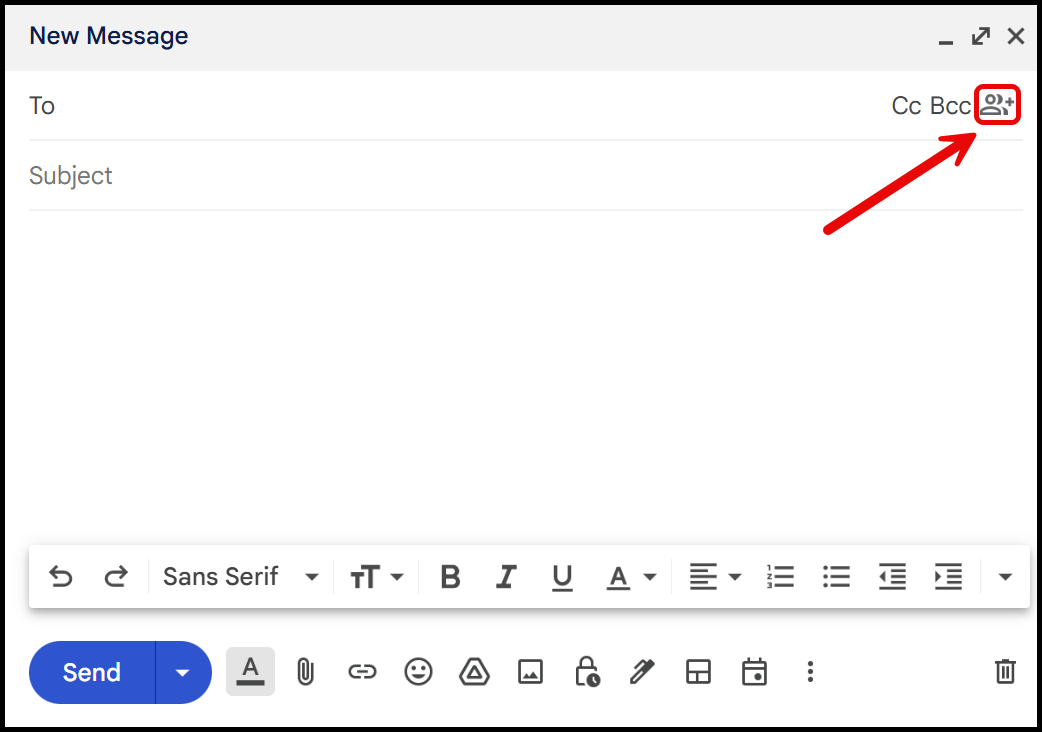1042x732 pixels.
Task: Insert a link with the chain icon
Action: pyautogui.click(x=362, y=672)
